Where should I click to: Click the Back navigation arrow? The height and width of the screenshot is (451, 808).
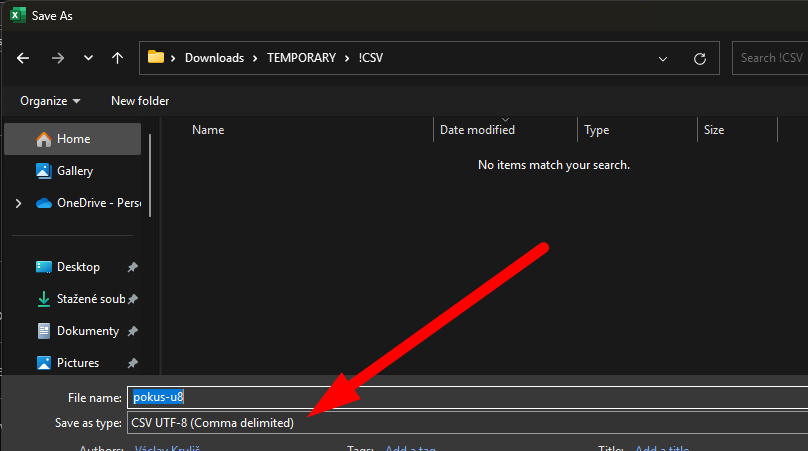(x=23, y=58)
